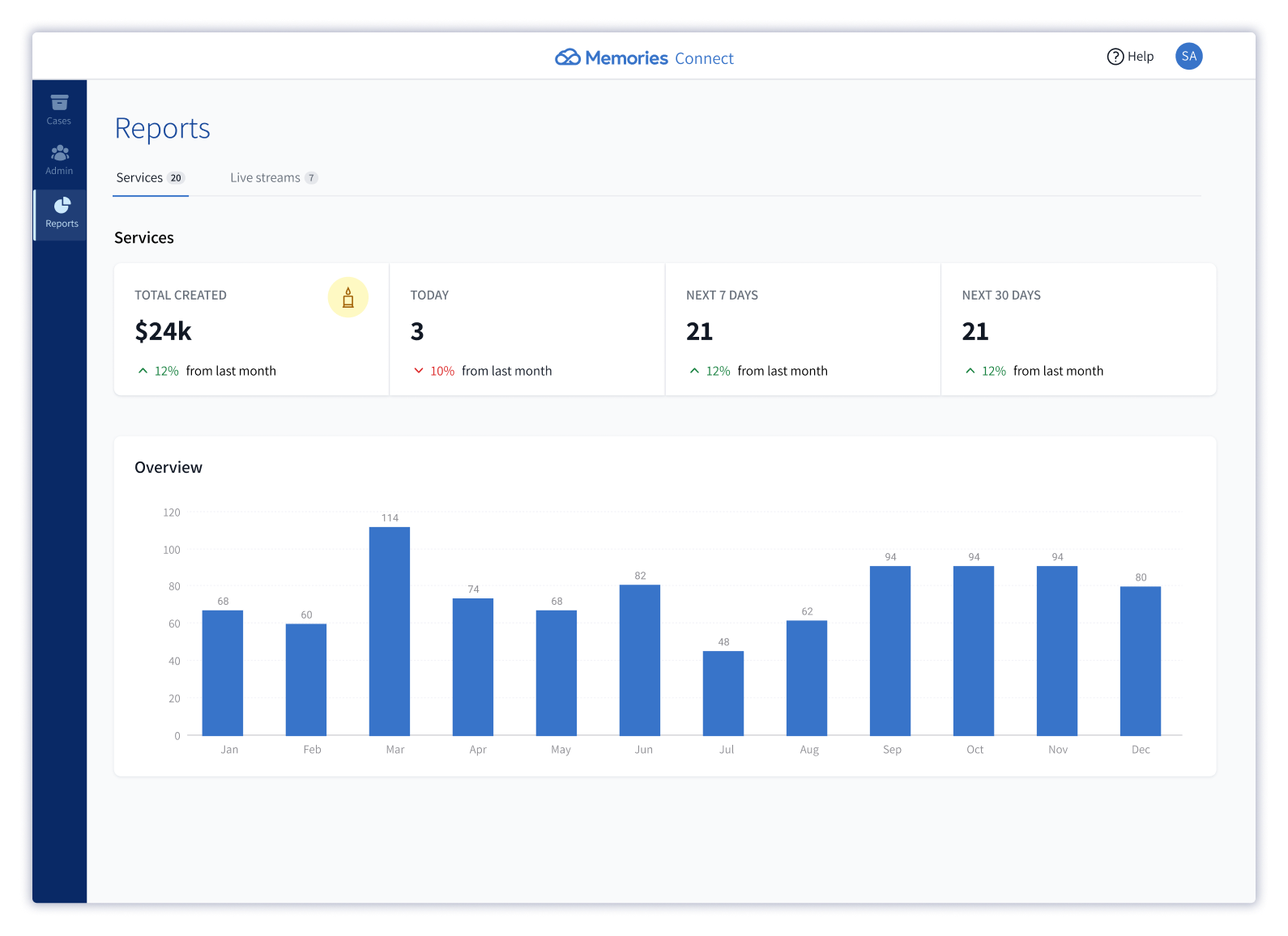Select the Next 30 Days stats card
Screen dimensions: 1288x936
click(x=1077, y=330)
